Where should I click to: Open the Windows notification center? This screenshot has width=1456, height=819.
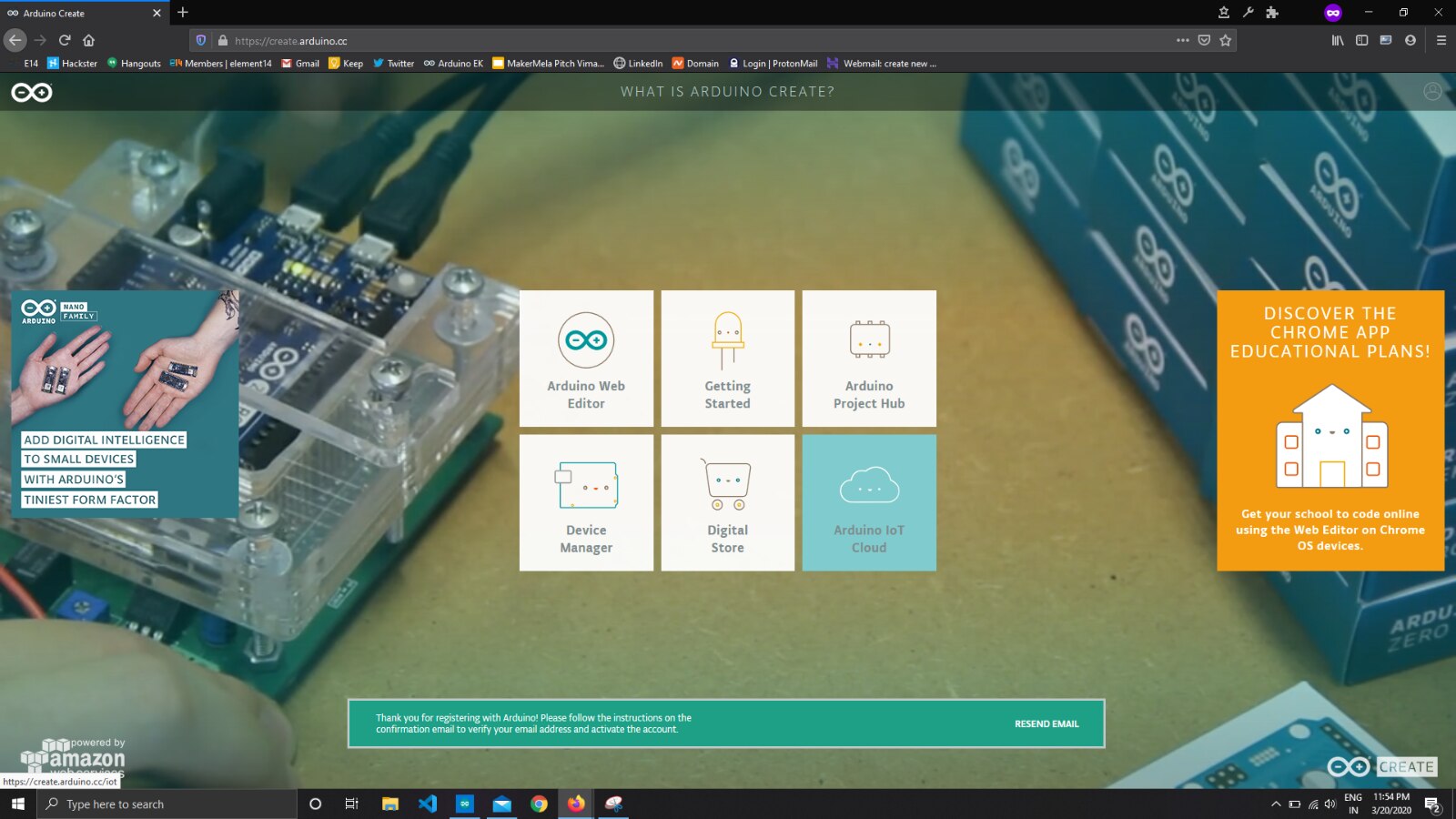(1432, 804)
